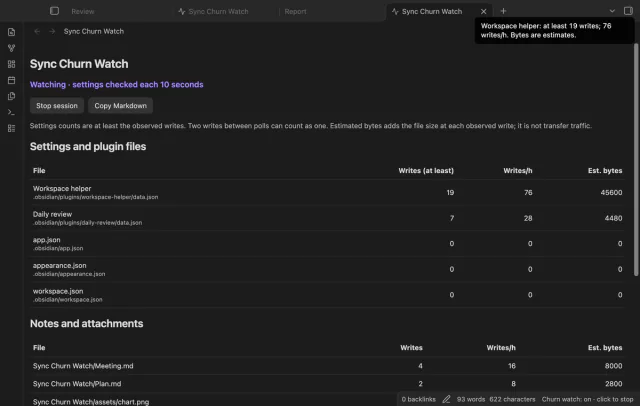Select the Daily review file row
The image size is (640, 406).
(327, 218)
